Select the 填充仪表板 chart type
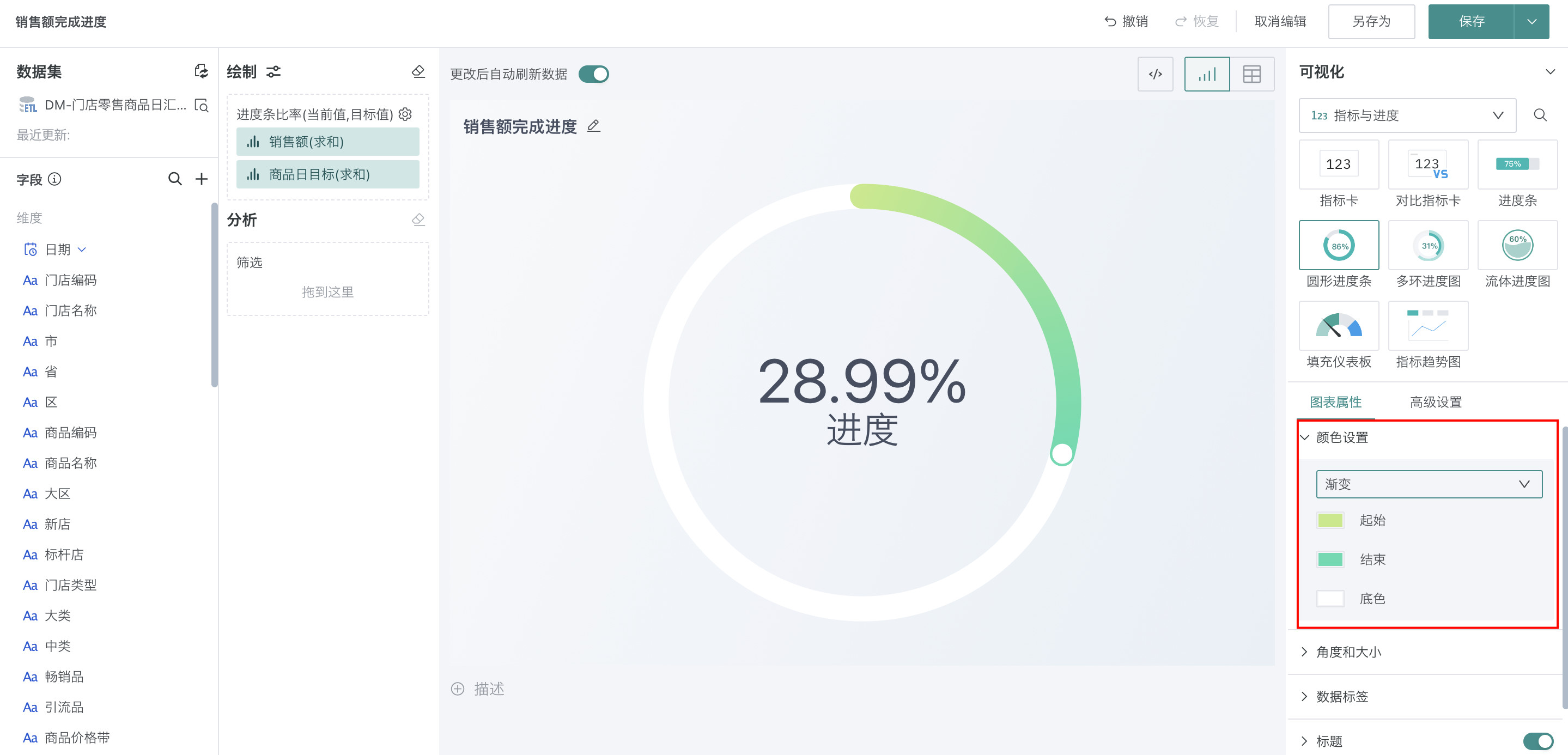 1339,327
